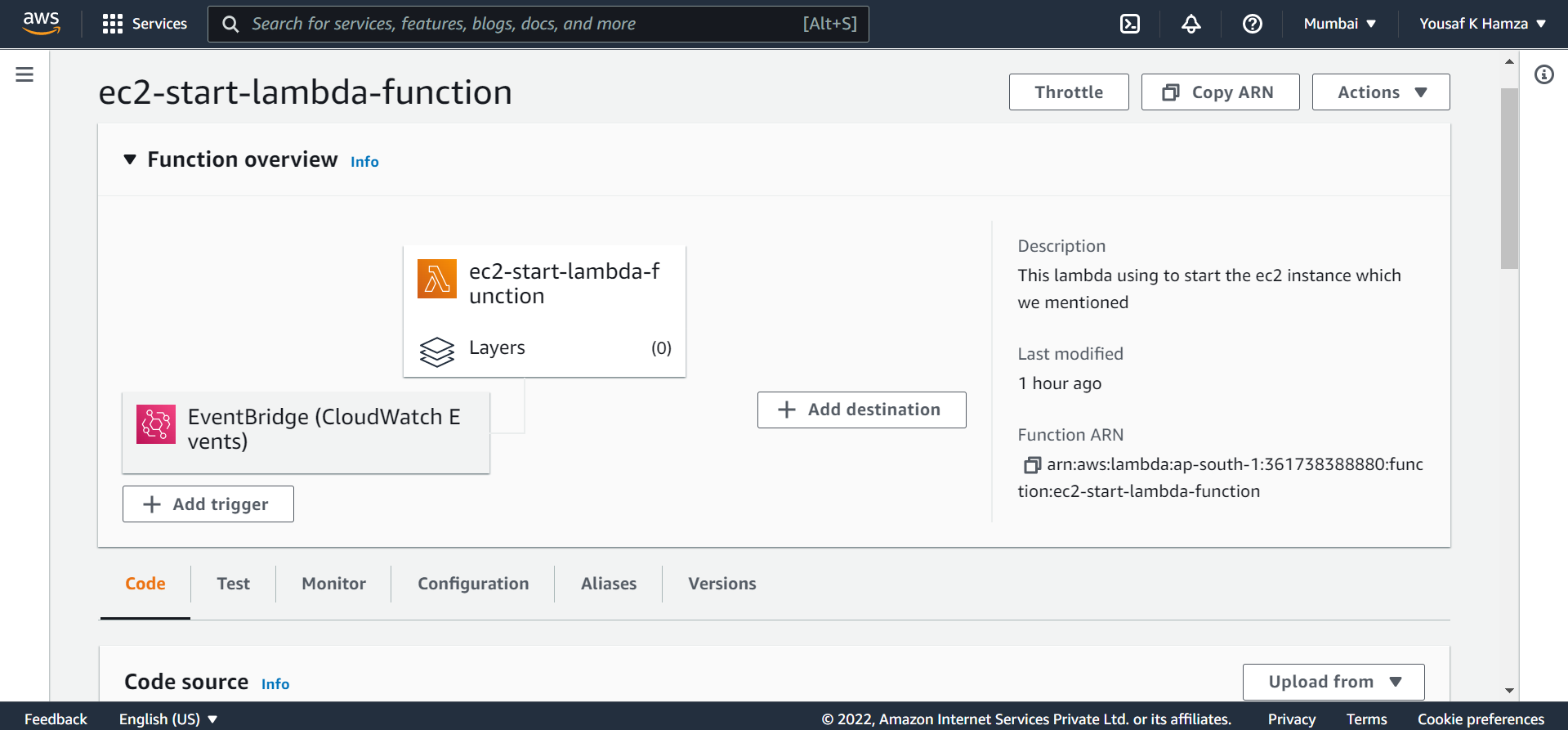Image resolution: width=1568 pixels, height=730 pixels.
Task: Click the scrollbar down arrow
Action: pos(1509,691)
